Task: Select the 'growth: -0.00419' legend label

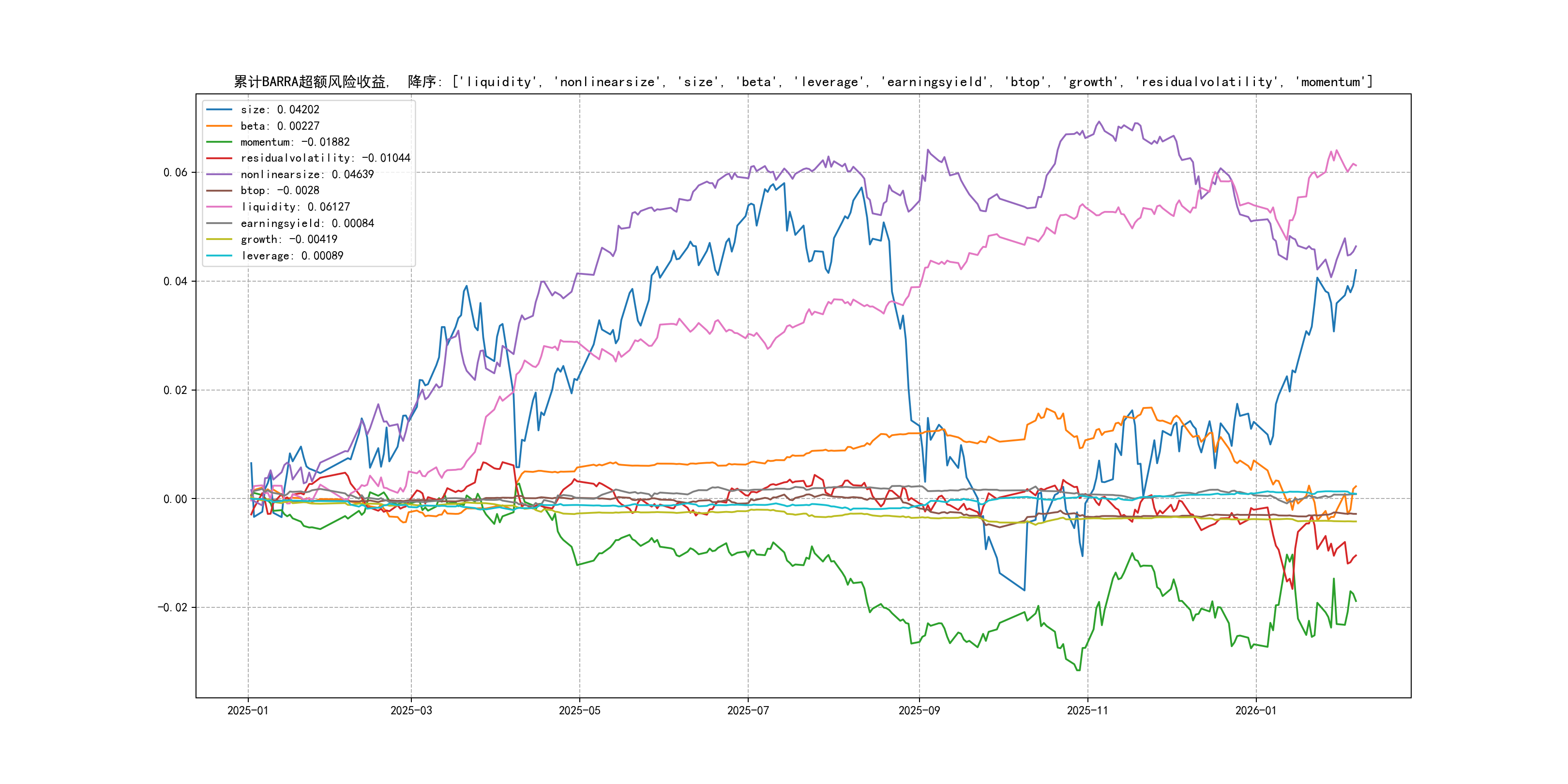Action: click(x=288, y=239)
